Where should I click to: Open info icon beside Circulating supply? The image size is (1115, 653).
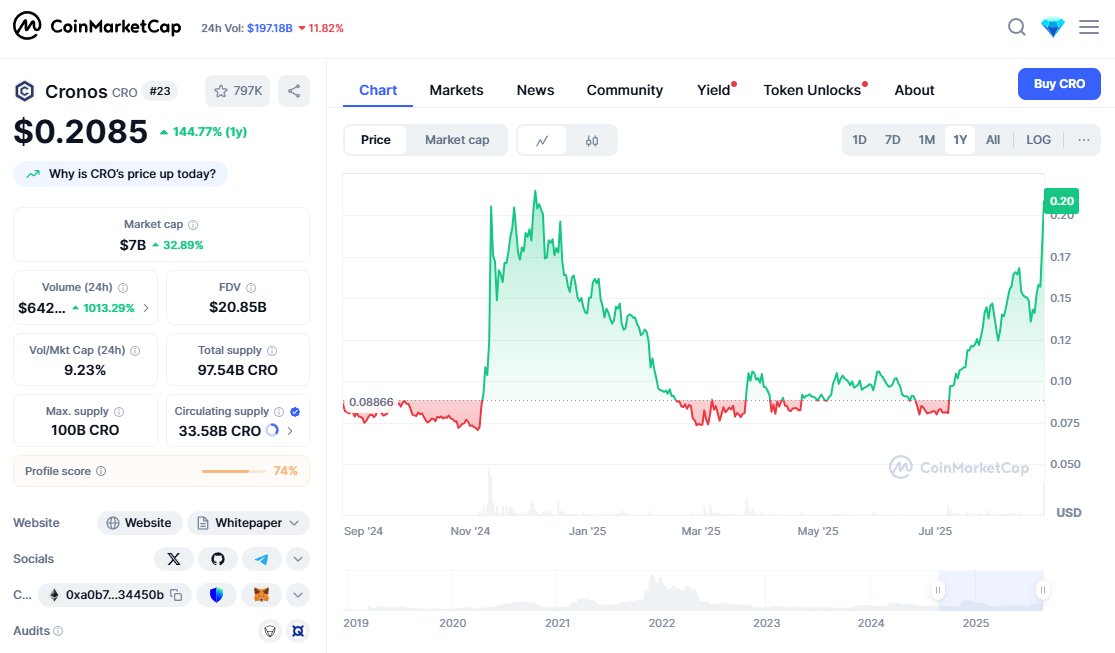(x=279, y=412)
